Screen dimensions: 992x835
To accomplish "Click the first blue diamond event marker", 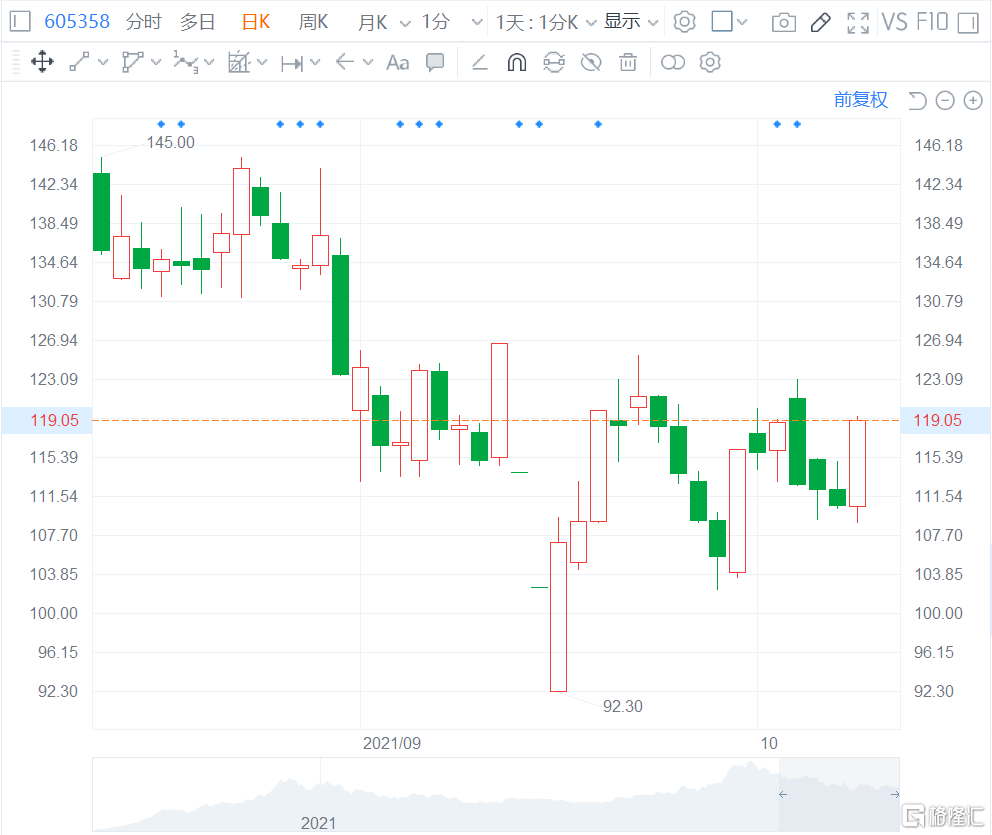I will [x=161, y=124].
